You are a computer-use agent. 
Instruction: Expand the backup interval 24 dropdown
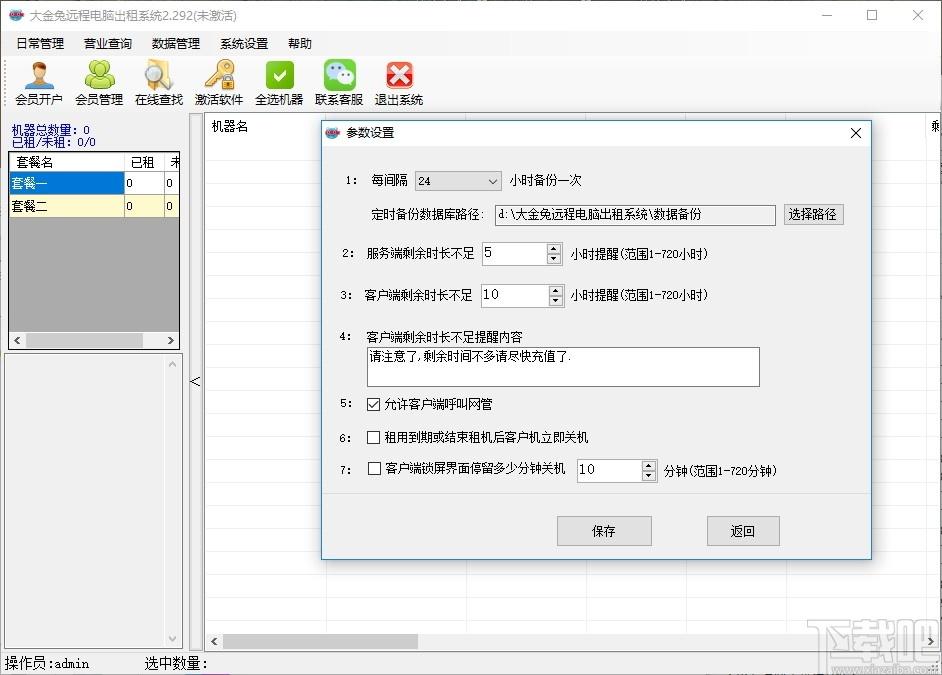pyautogui.click(x=493, y=181)
